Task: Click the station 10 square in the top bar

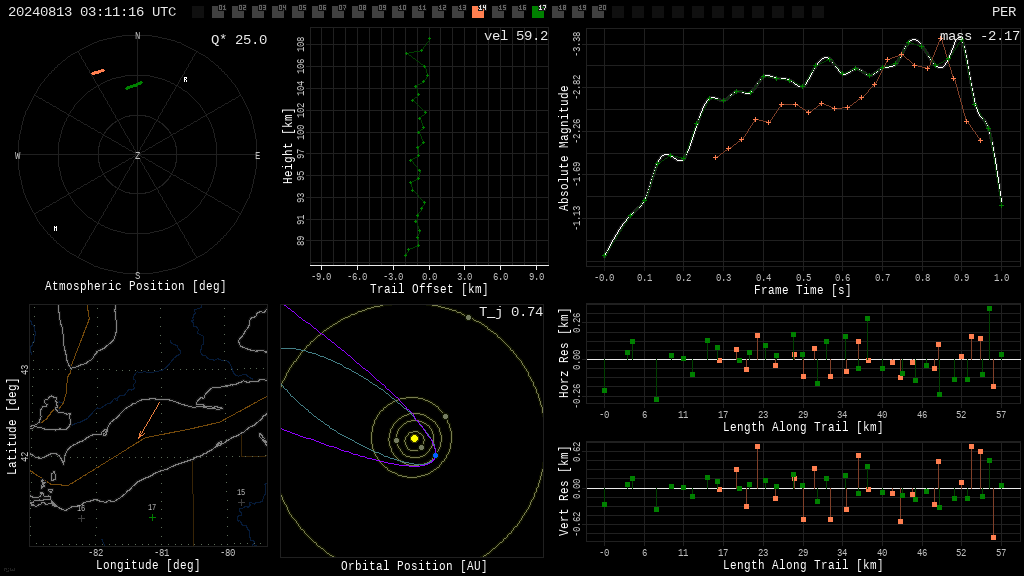Action: 398,11
